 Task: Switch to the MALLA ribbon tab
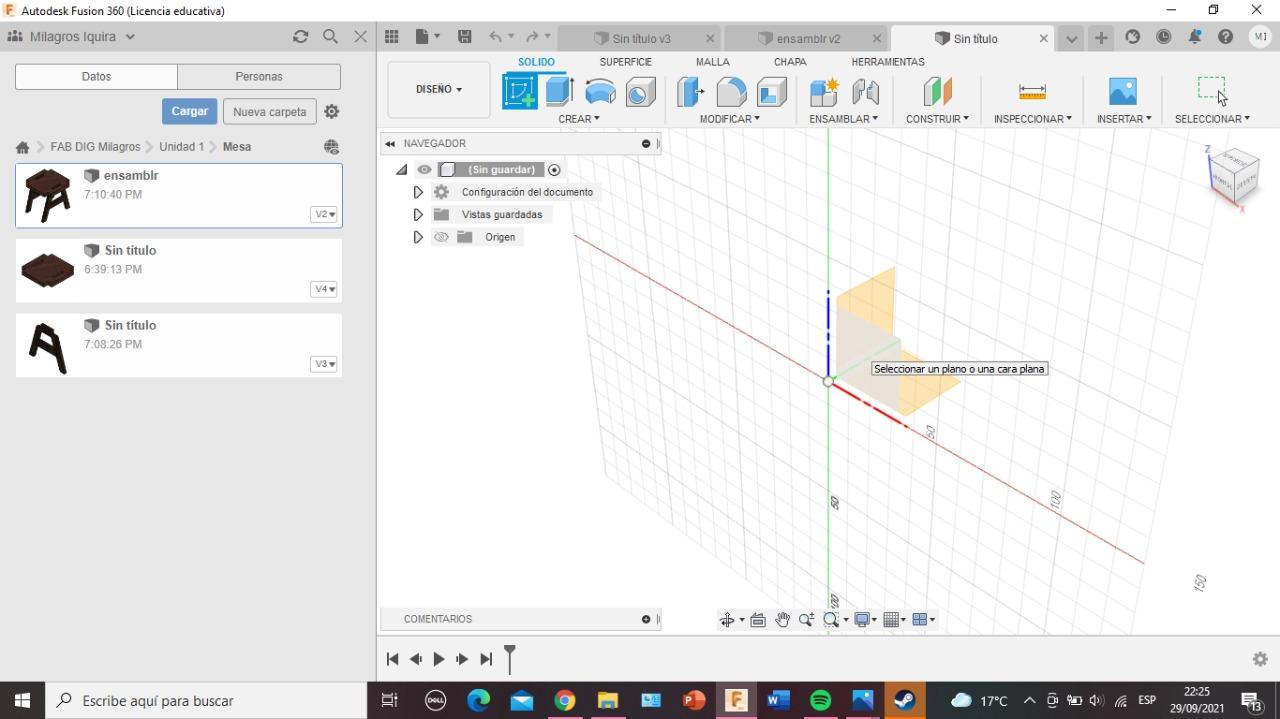click(713, 62)
